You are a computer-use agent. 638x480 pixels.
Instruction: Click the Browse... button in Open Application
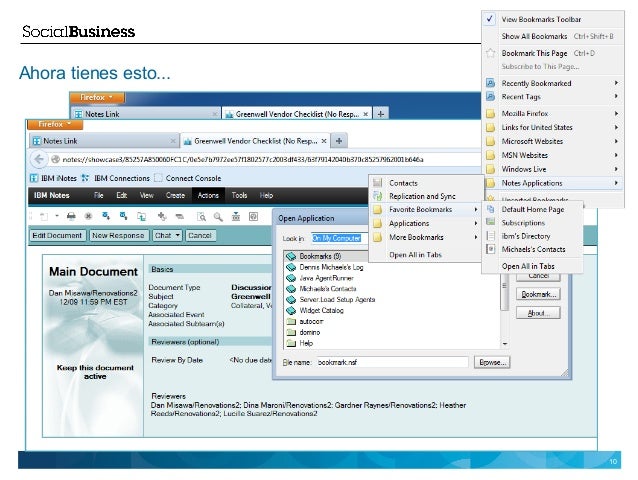click(492, 362)
